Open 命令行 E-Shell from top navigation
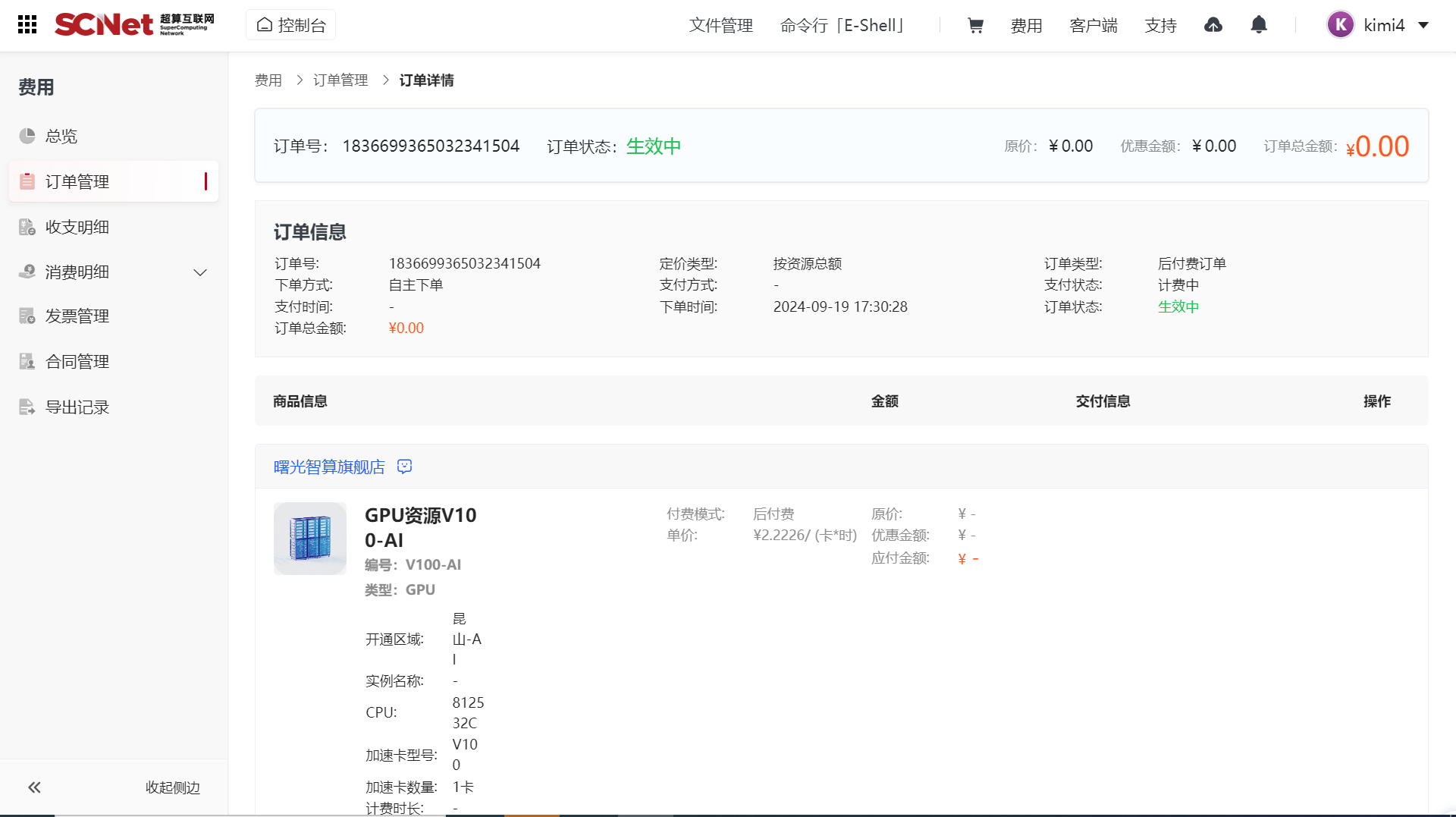 (x=845, y=26)
